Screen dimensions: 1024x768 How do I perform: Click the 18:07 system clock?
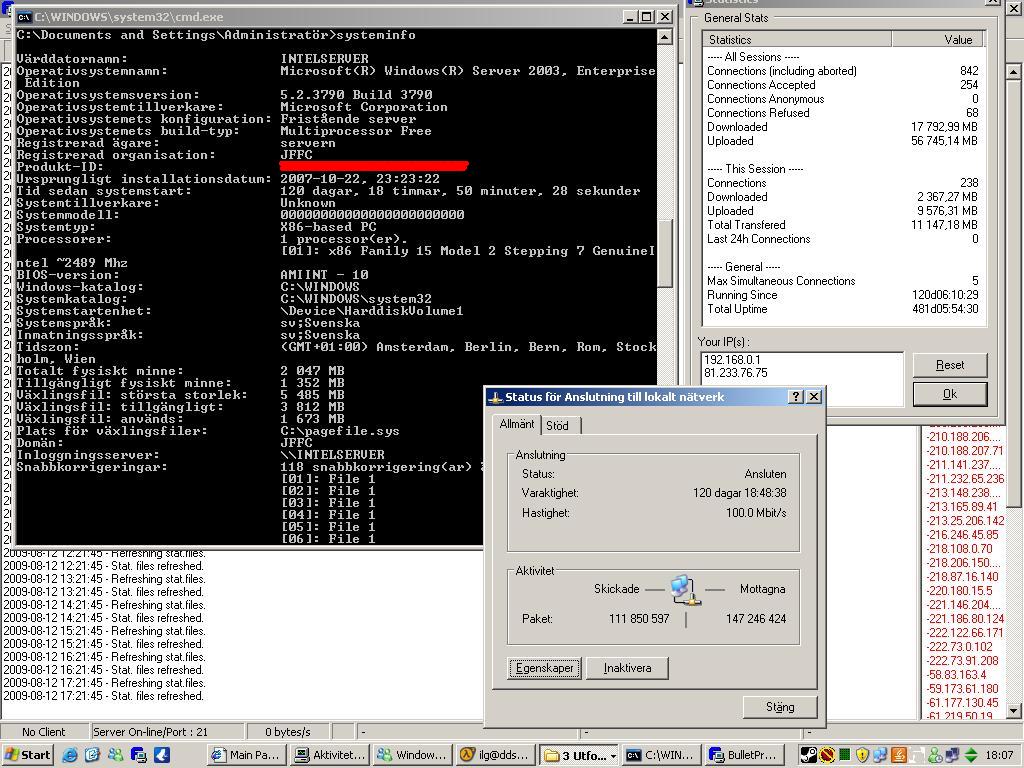click(x=999, y=755)
